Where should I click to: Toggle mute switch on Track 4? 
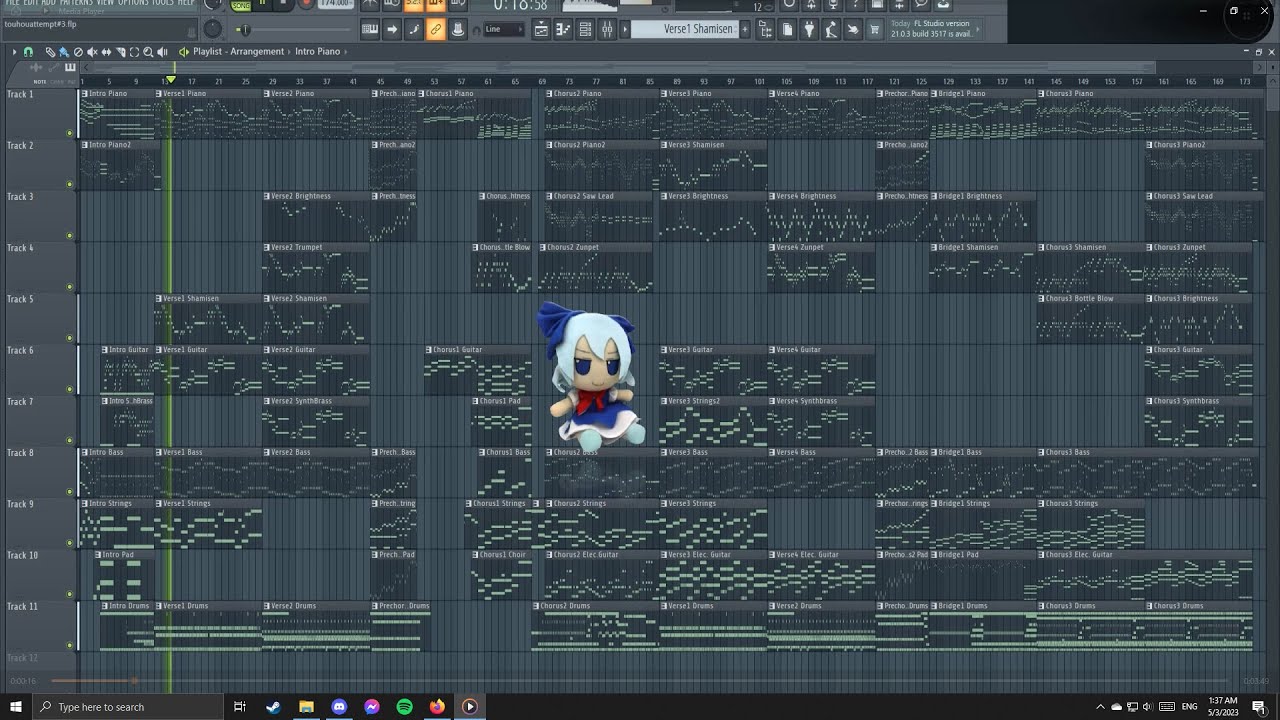coord(70,287)
